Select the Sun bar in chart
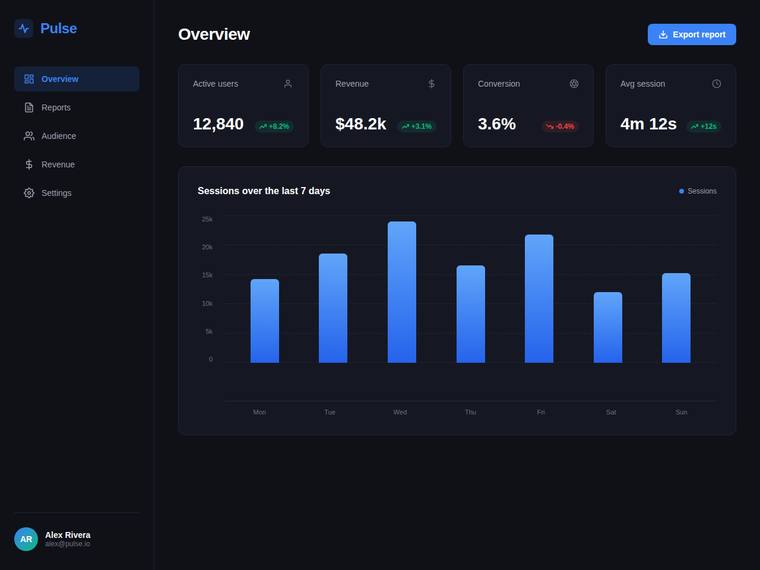The width and height of the screenshot is (760, 570). point(676,317)
